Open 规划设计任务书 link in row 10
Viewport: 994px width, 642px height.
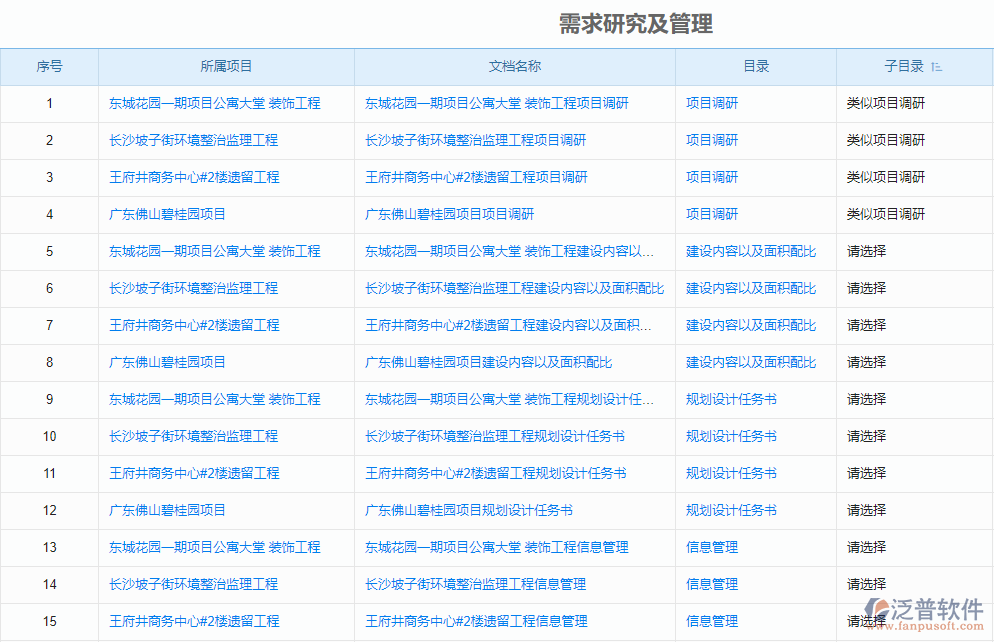click(x=730, y=436)
